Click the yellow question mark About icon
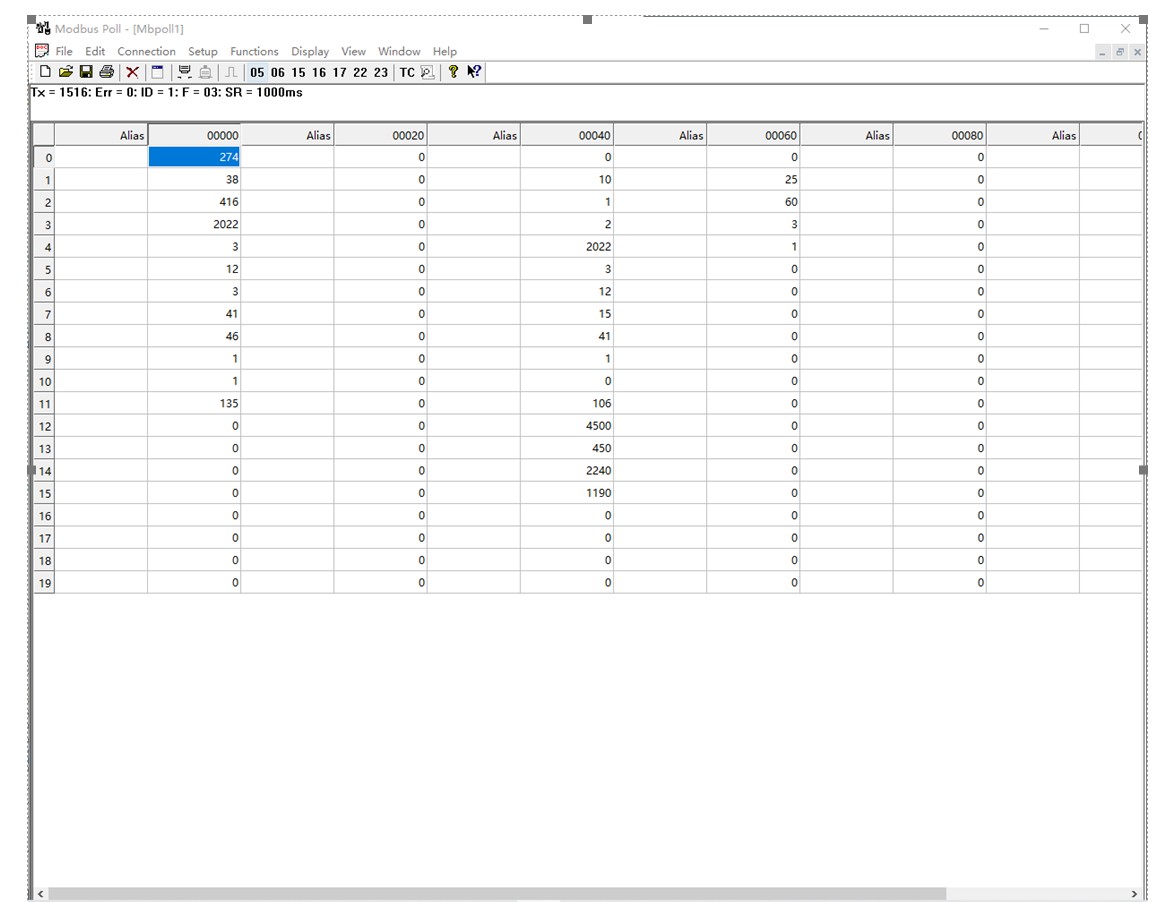This screenshot has height=902, width=1161. pyautogui.click(x=453, y=72)
